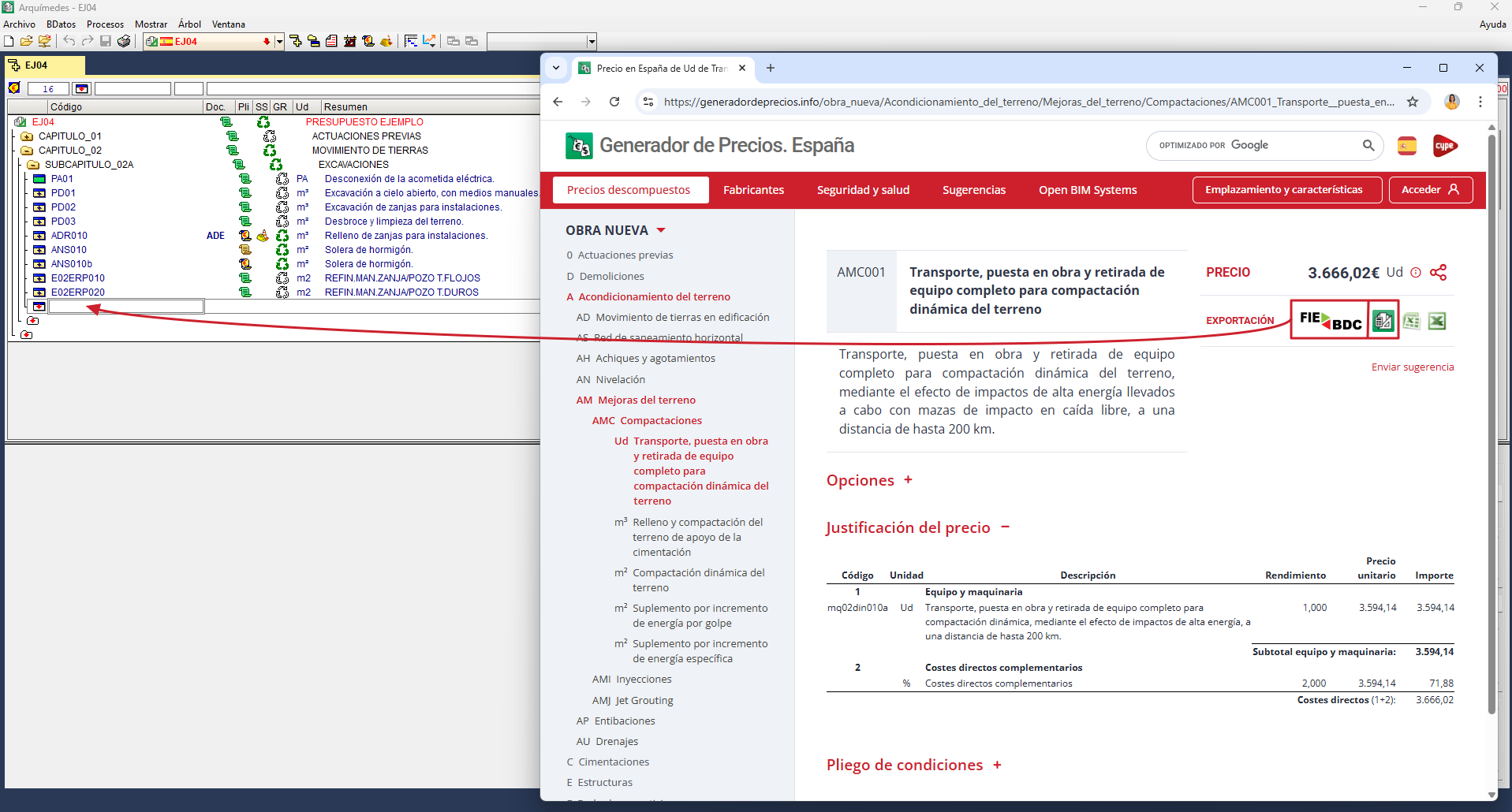Click the FIEBDC export icon
Viewport: 1512px width, 812px height.
[x=1330, y=320]
